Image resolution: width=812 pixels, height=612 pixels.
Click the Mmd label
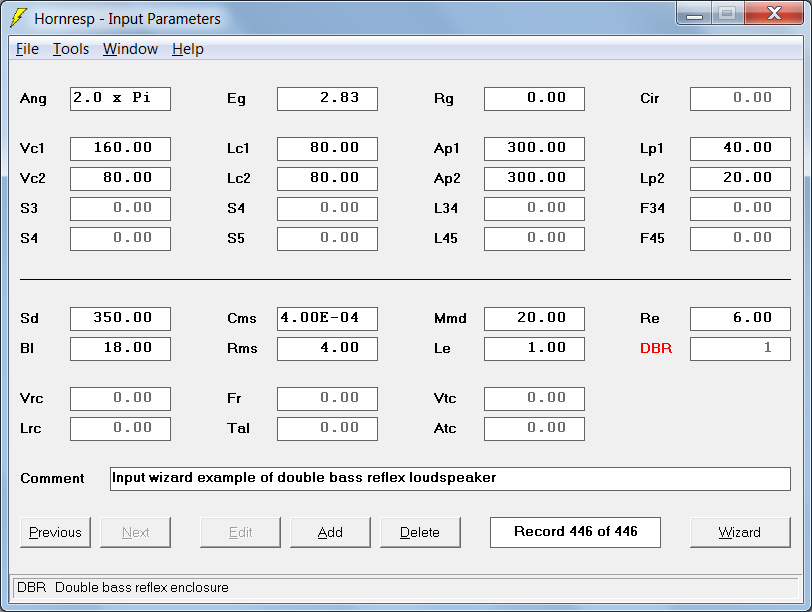pos(450,318)
